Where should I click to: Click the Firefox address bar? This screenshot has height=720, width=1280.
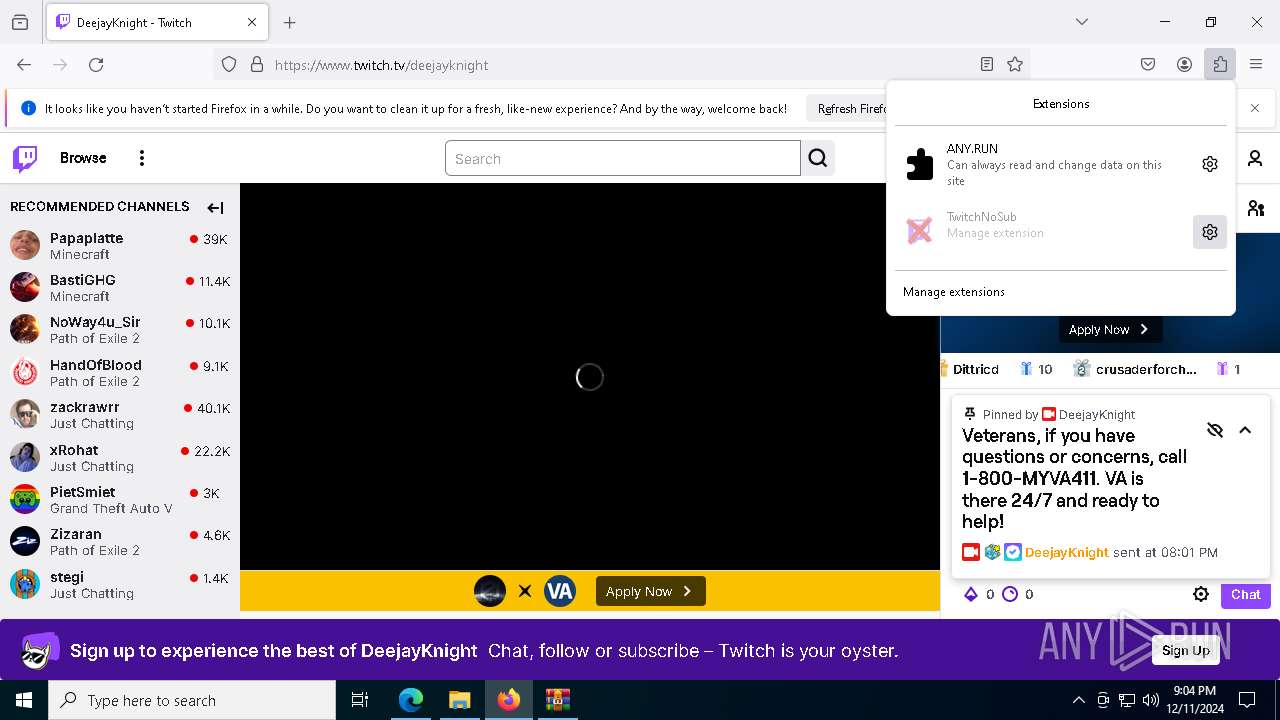pyautogui.click(x=622, y=64)
